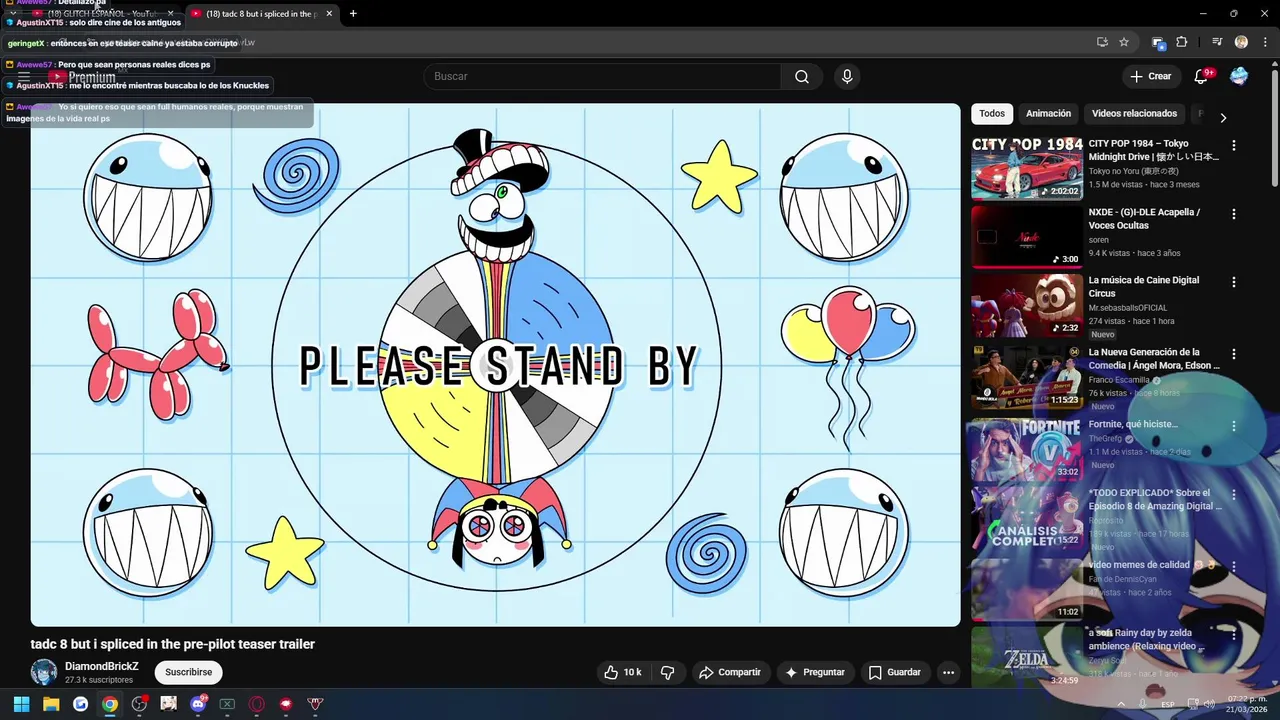This screenshot has height=720, width=1280.
Task: Click the Guardar save button
Action: click(895, 672)
